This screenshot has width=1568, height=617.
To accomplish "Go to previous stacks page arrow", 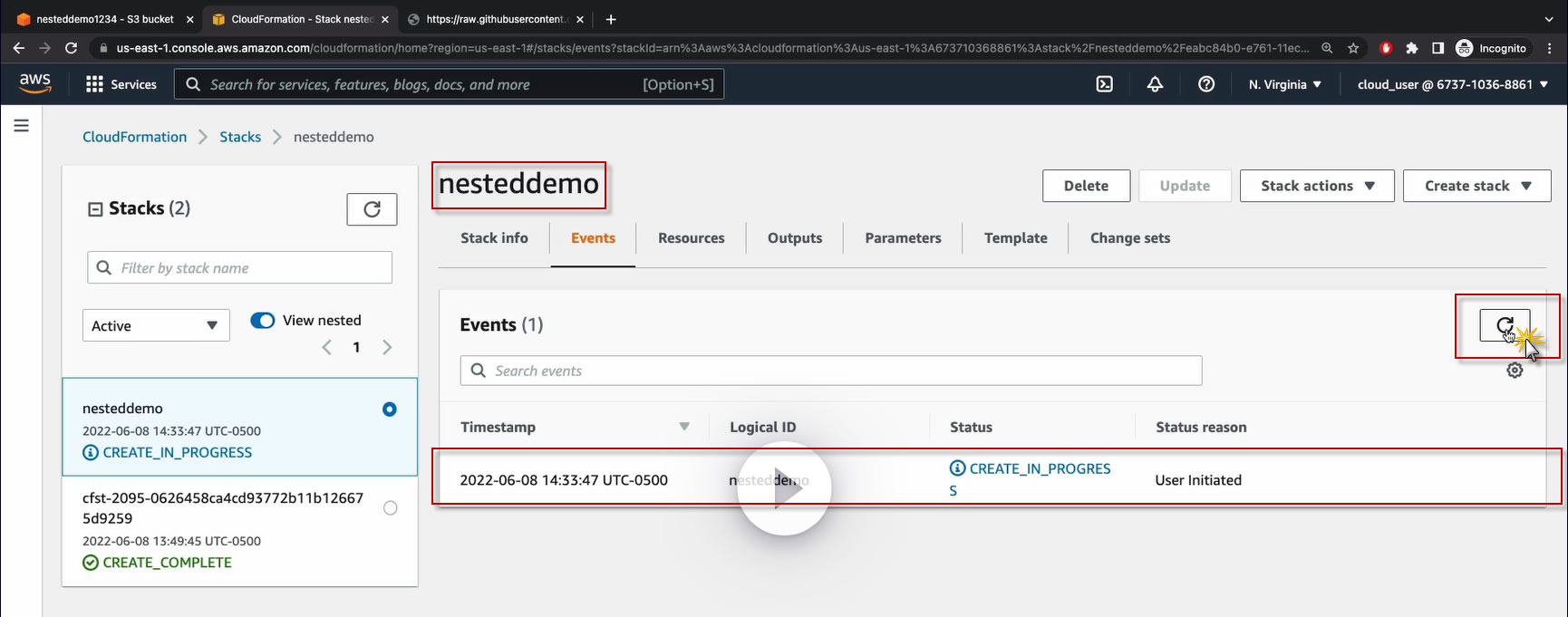I will click(327, 347).
